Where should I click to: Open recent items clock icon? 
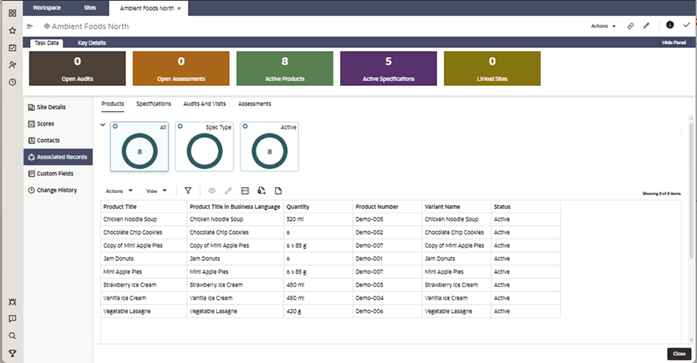pos(12,82)
